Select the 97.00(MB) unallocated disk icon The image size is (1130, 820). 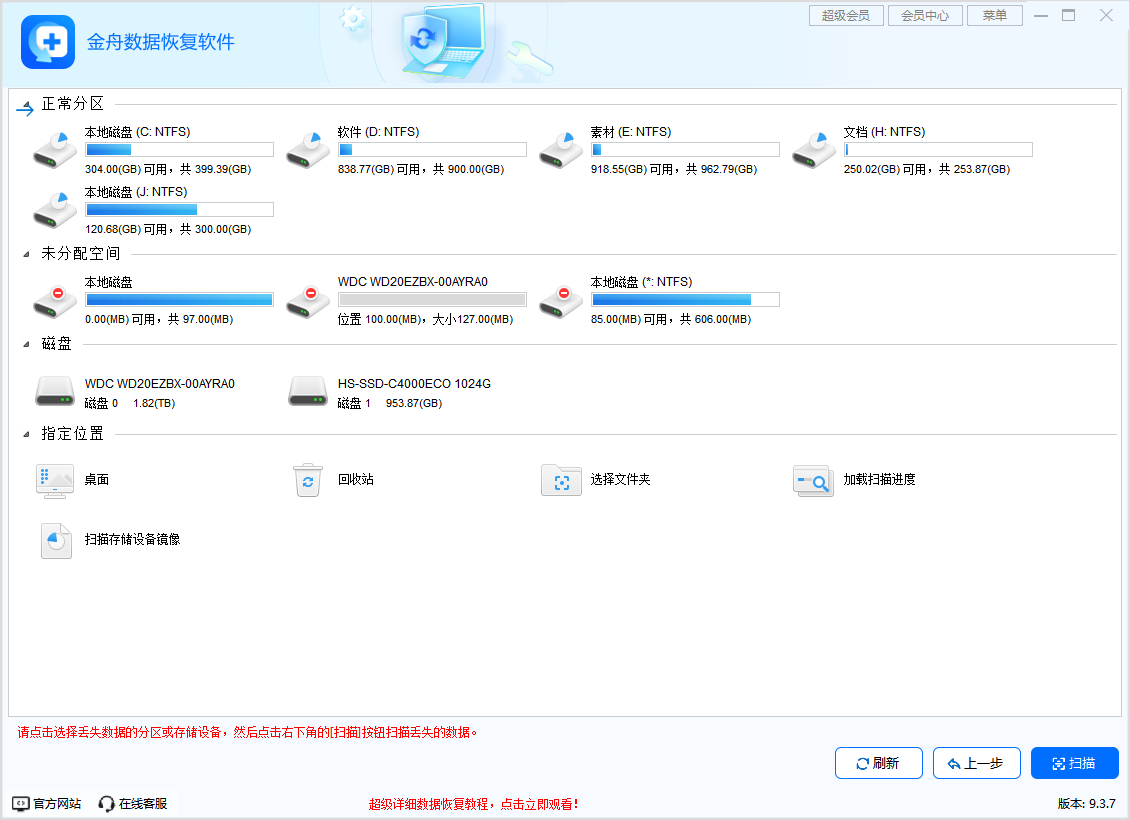click(55, 301)
